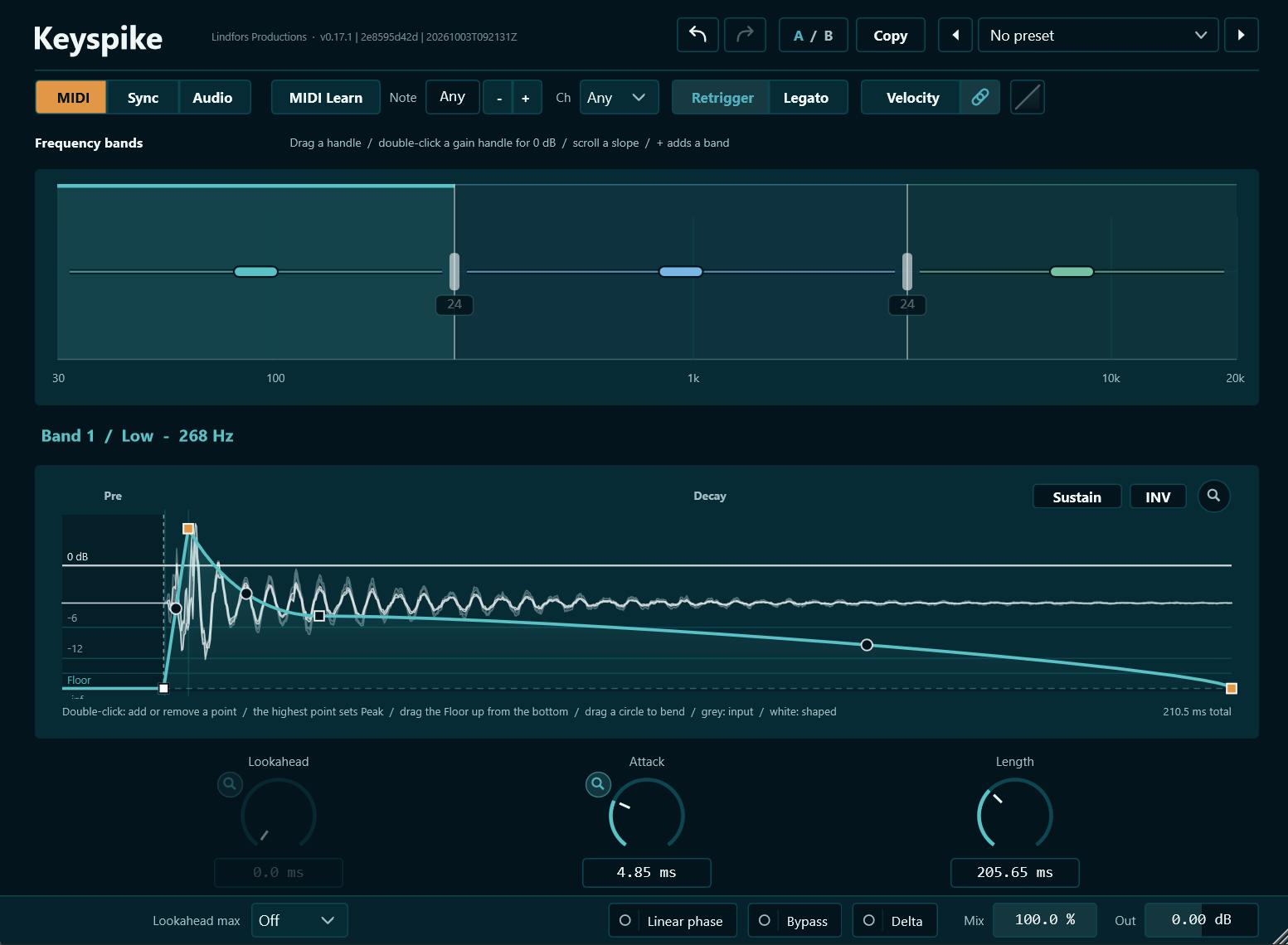Screen dimensions: 1288x945
Task: Select the Sync trigger tab
Action: 143,98
